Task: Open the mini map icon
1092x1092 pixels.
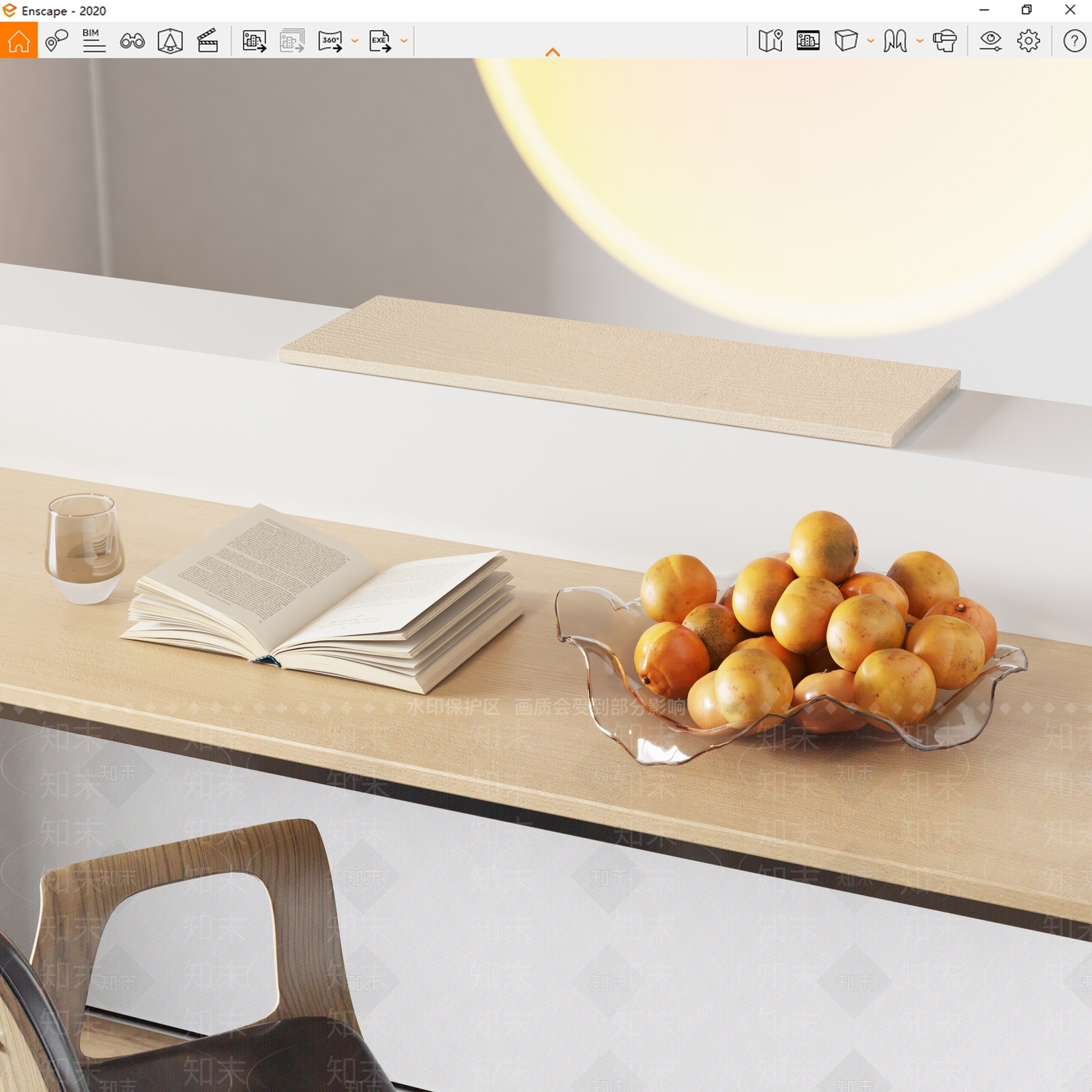Action: (x=771, y=41)
